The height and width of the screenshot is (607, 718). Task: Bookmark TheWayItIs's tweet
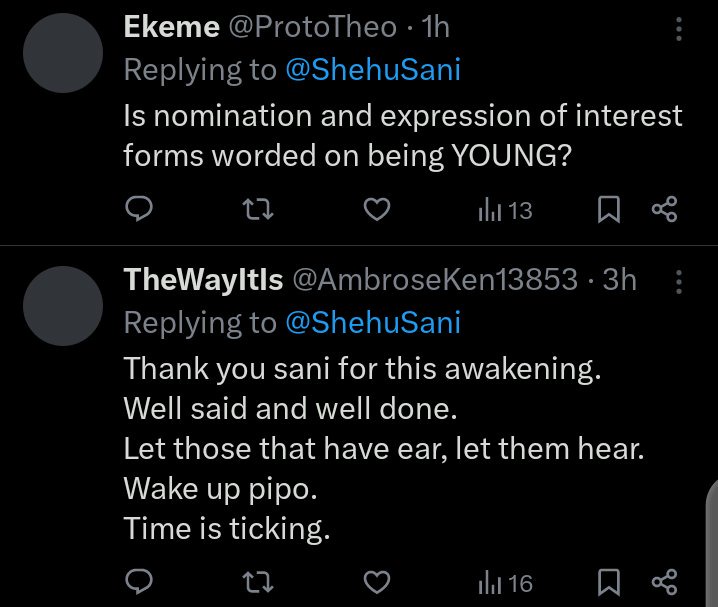point(608,582)
